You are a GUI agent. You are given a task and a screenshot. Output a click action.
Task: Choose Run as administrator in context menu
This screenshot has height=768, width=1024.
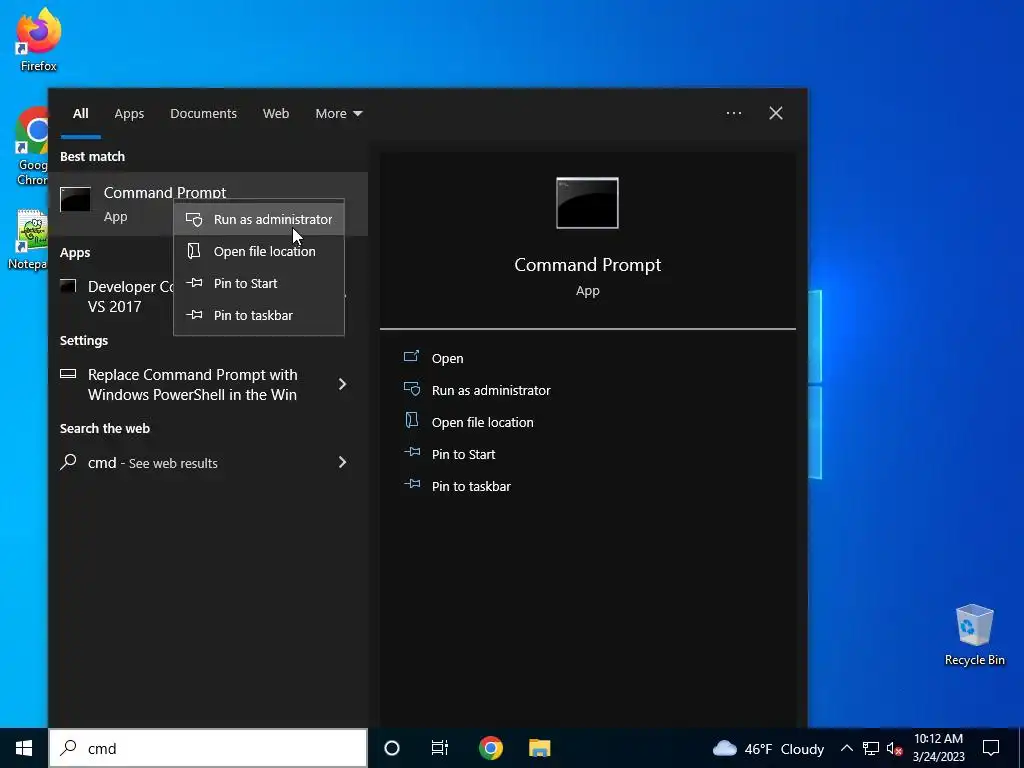coord(259,219)
